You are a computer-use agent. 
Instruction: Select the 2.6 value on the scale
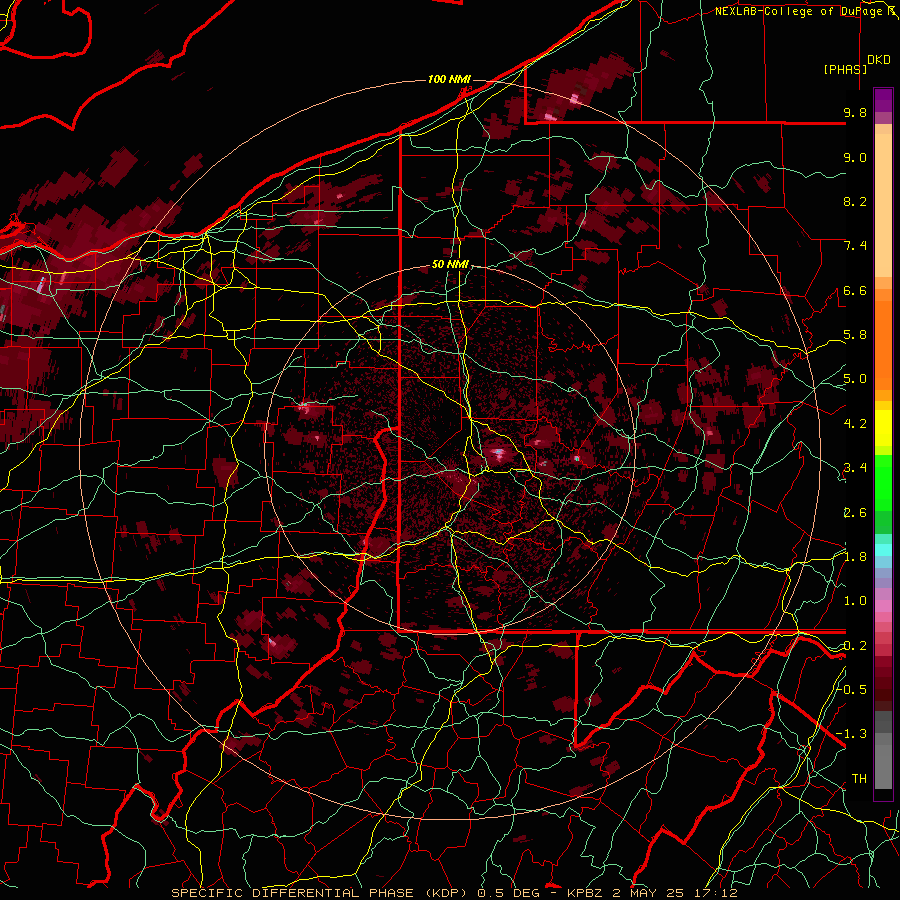pyautogui.click(x=855, y=513)
